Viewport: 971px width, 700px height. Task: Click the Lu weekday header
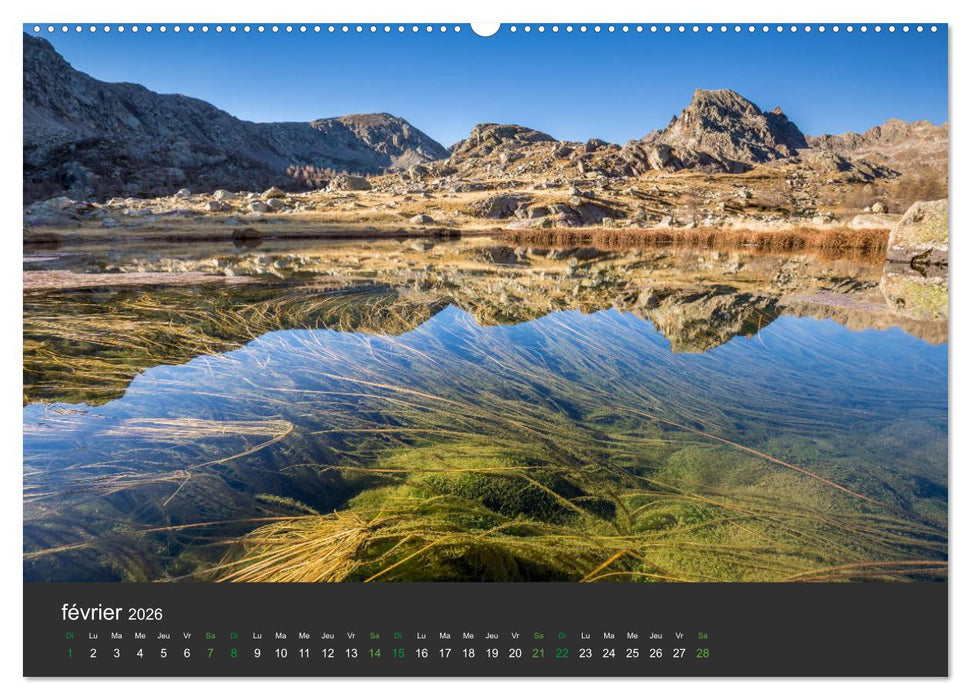93,636
